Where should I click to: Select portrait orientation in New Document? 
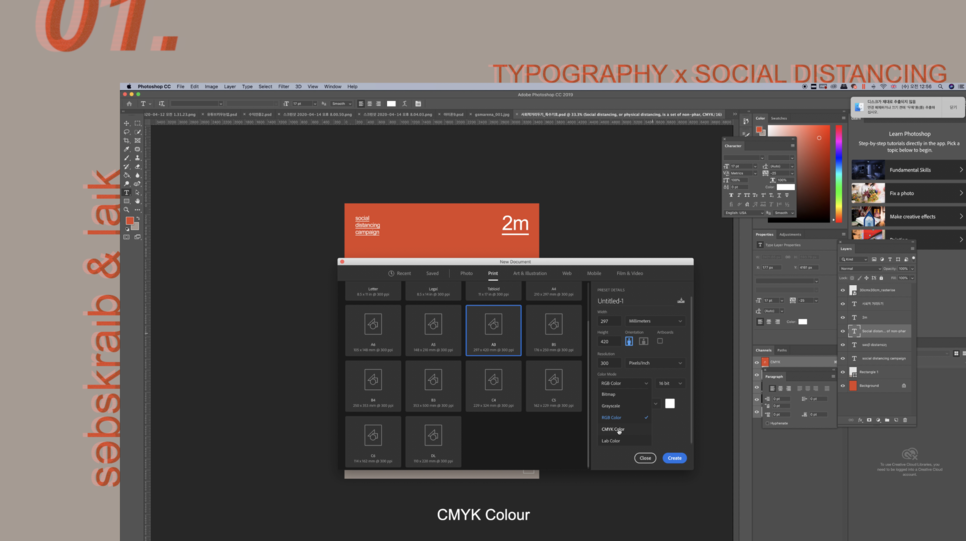point(629,341)
